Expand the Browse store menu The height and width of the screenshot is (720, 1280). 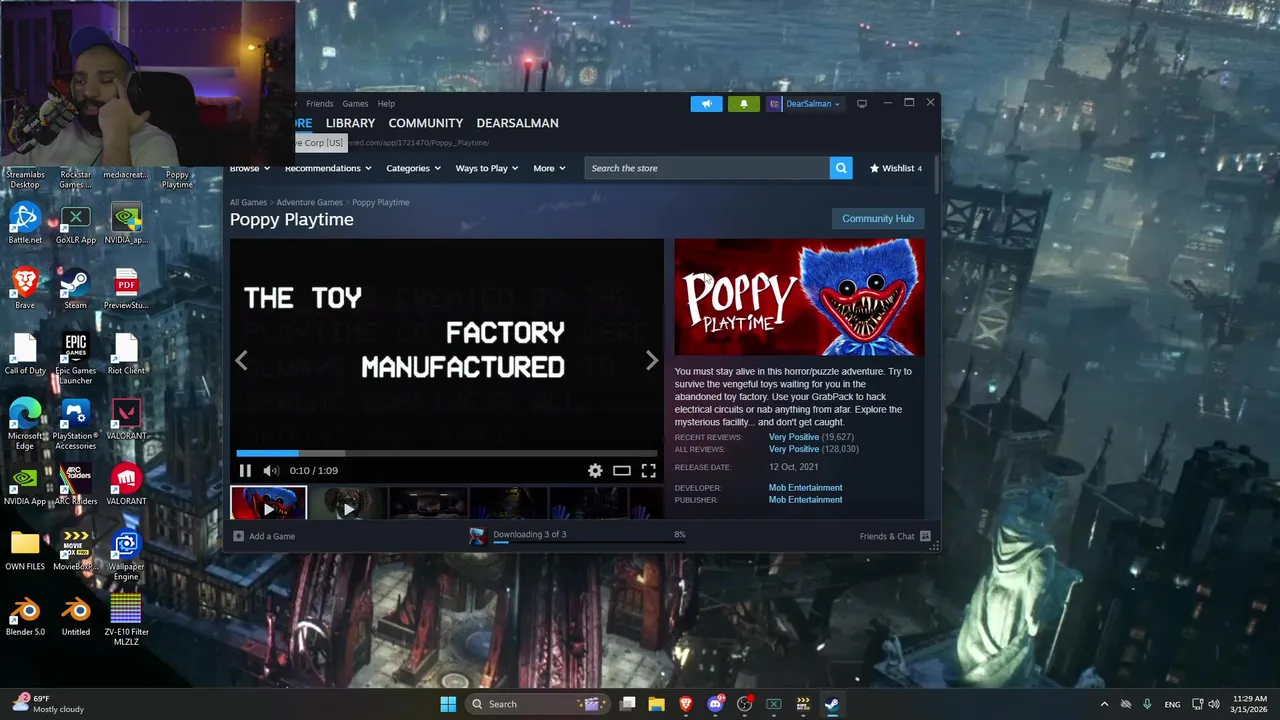coord(249,168)
